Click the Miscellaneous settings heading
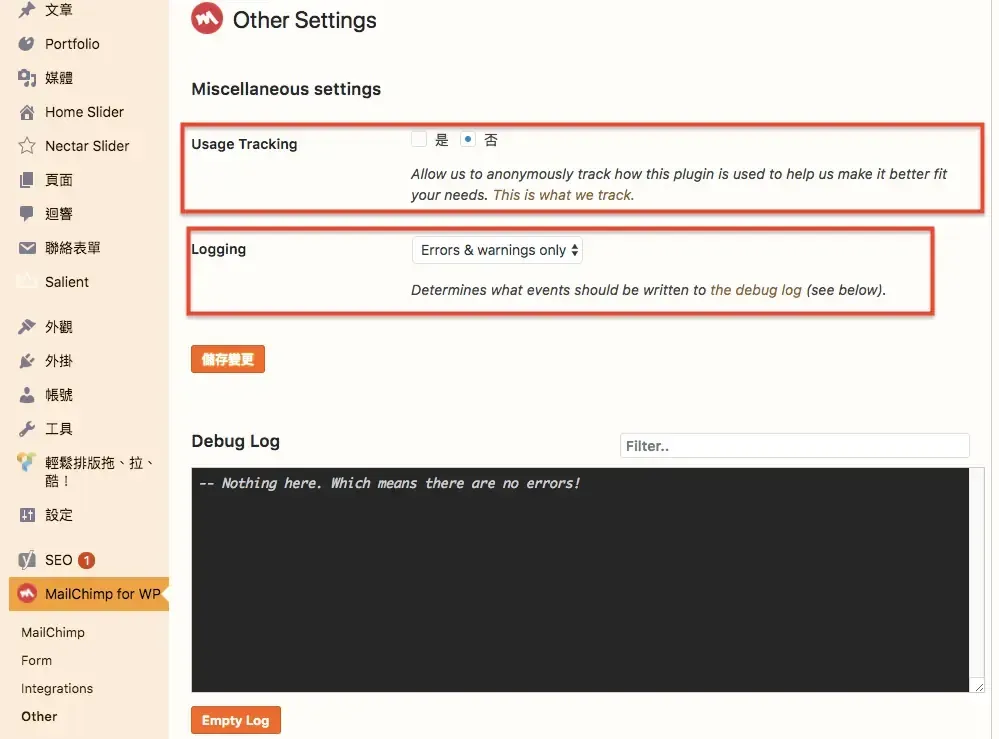 [286, 89]
